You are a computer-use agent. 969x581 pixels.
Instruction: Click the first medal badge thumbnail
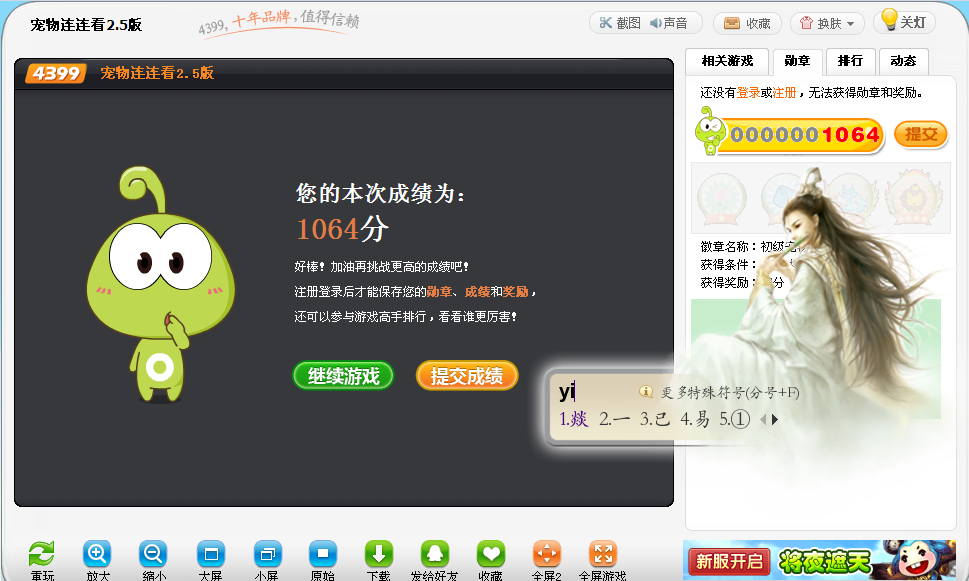722,198
